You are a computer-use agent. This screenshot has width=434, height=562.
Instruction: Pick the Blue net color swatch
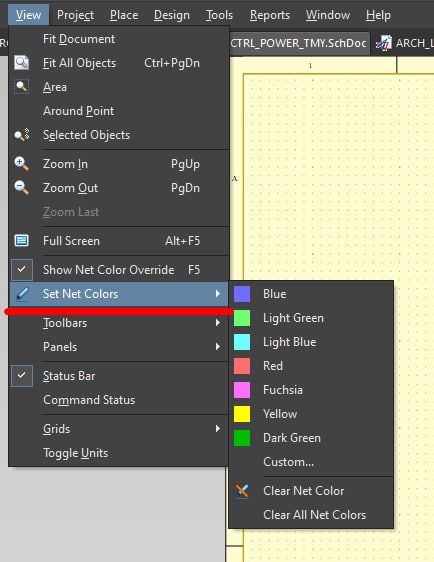coord(242,294)
